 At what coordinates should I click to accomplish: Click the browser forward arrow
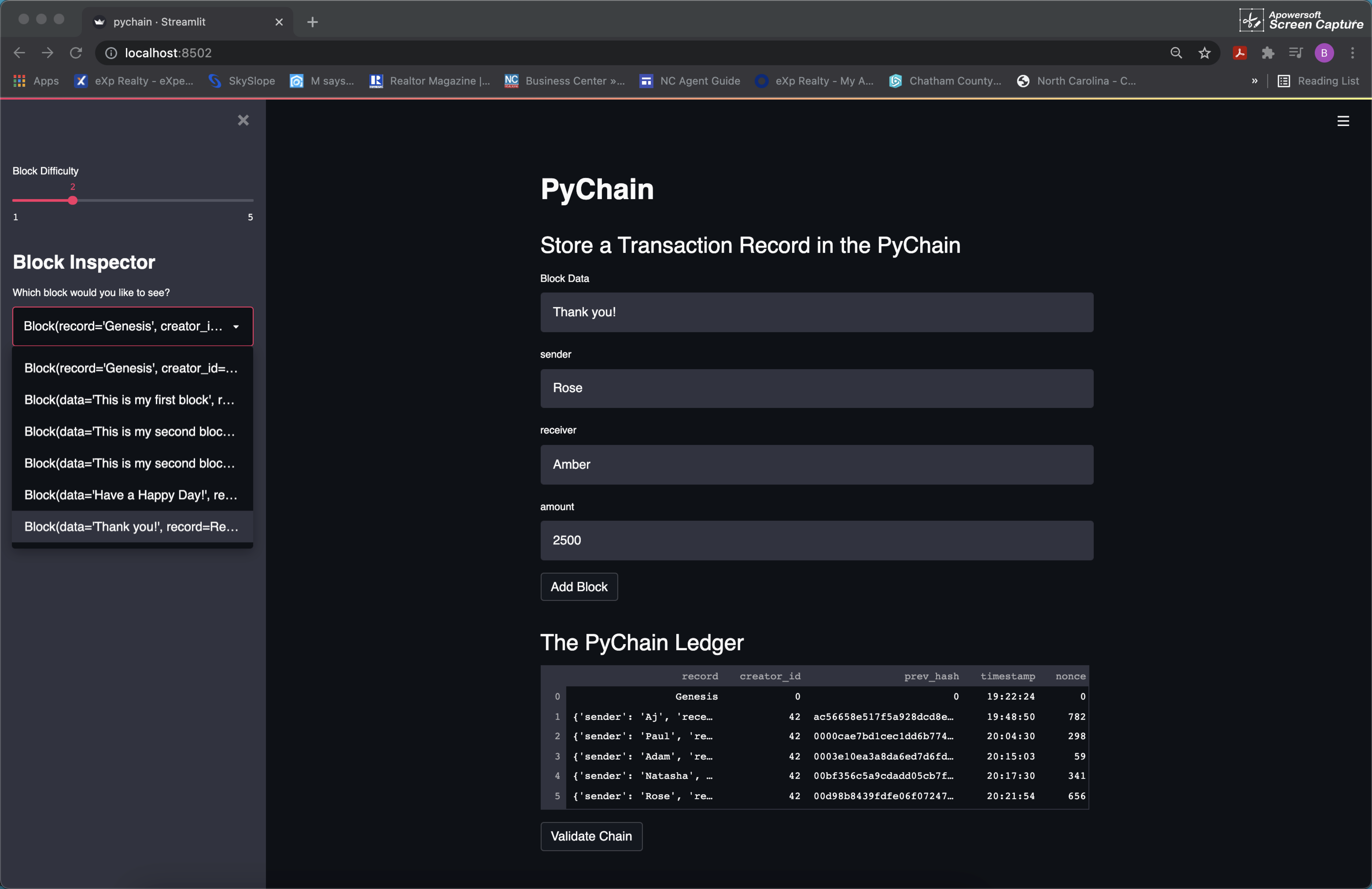click(47, 53)
